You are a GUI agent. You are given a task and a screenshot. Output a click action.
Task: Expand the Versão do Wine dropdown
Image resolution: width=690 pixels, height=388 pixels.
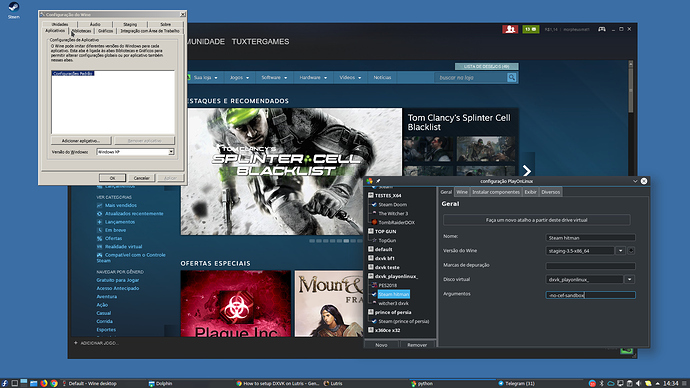(x=620, y=251)
